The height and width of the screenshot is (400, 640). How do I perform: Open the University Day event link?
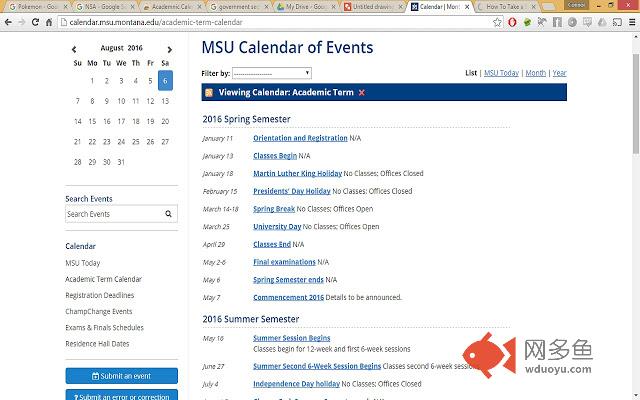coord(277,227)
